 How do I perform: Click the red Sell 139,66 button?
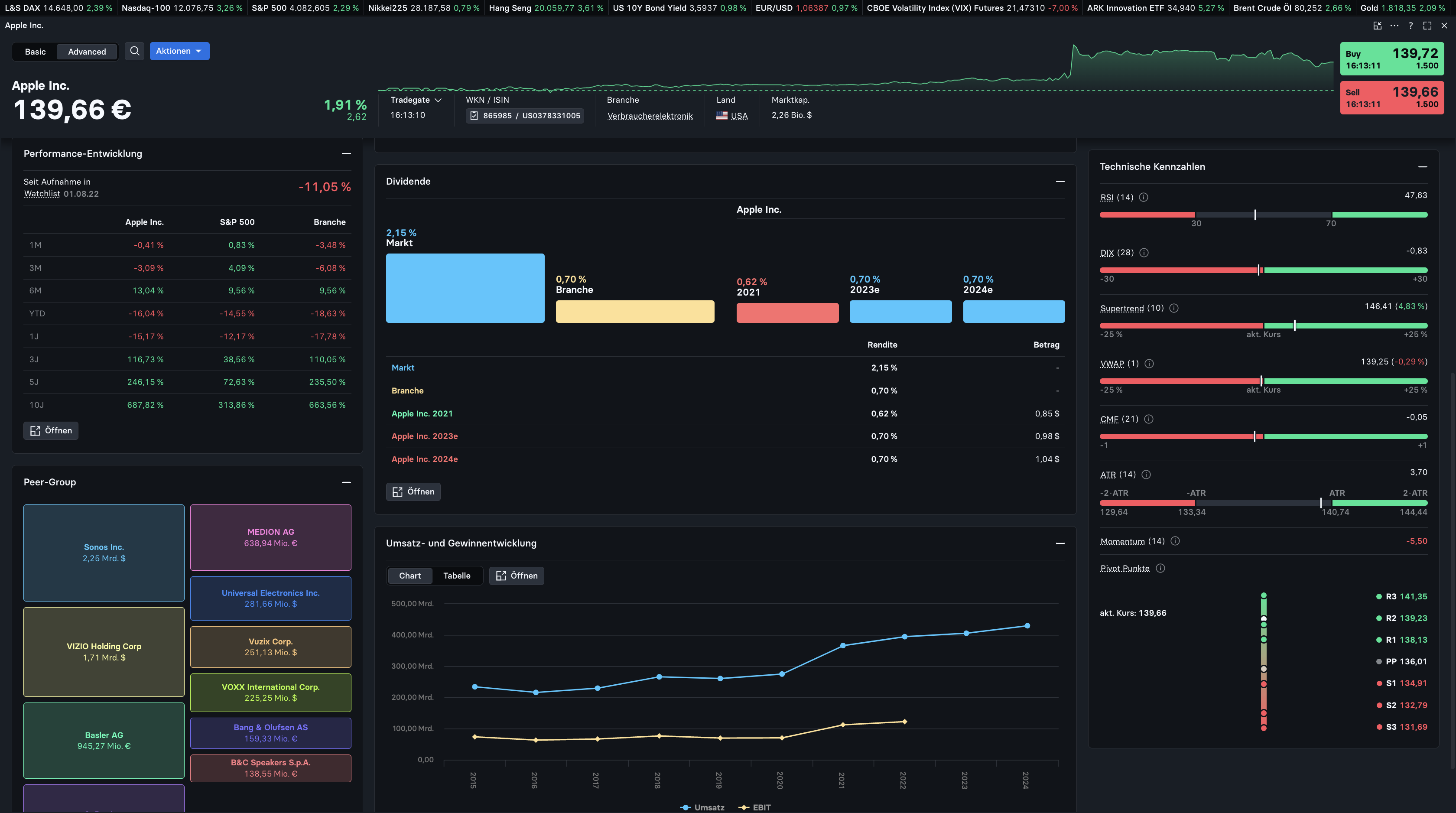point(1391,97)
